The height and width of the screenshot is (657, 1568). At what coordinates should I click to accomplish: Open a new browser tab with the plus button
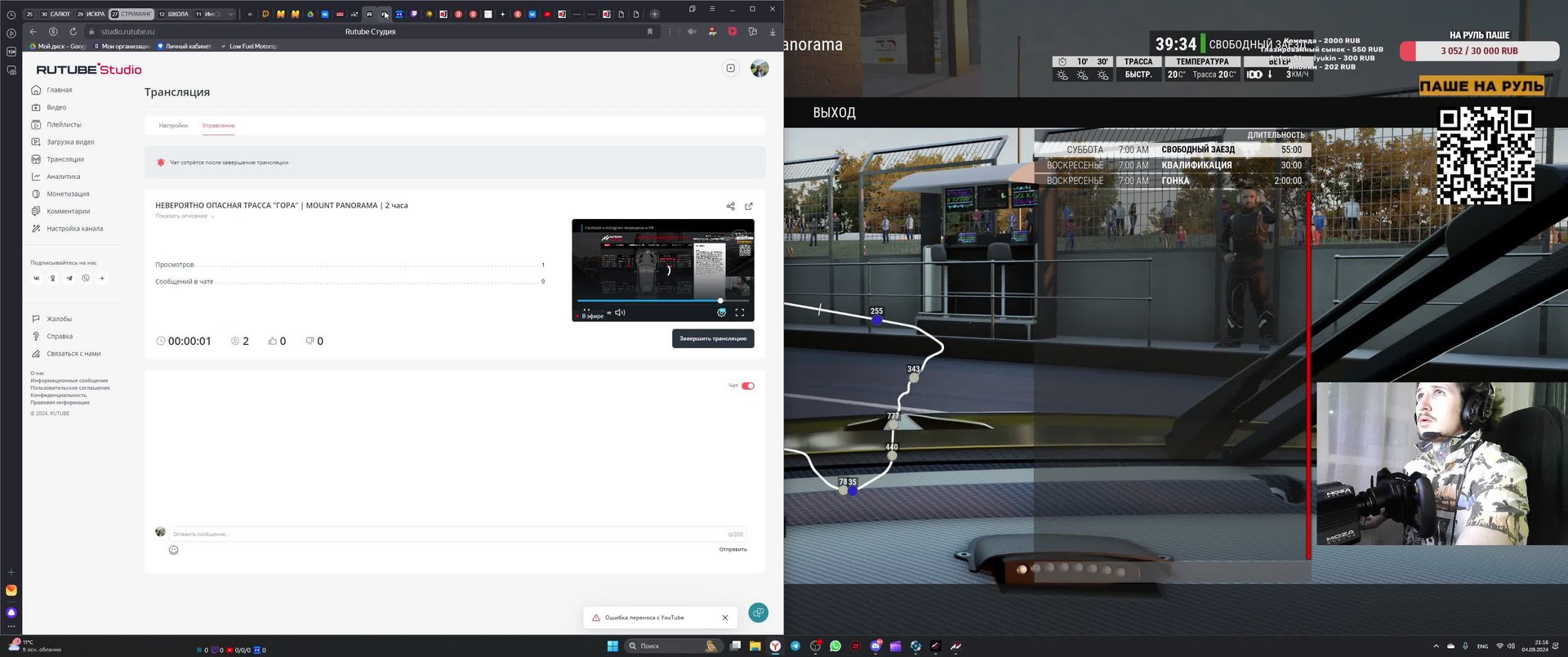pyautogui.click(x=654, y=14)
